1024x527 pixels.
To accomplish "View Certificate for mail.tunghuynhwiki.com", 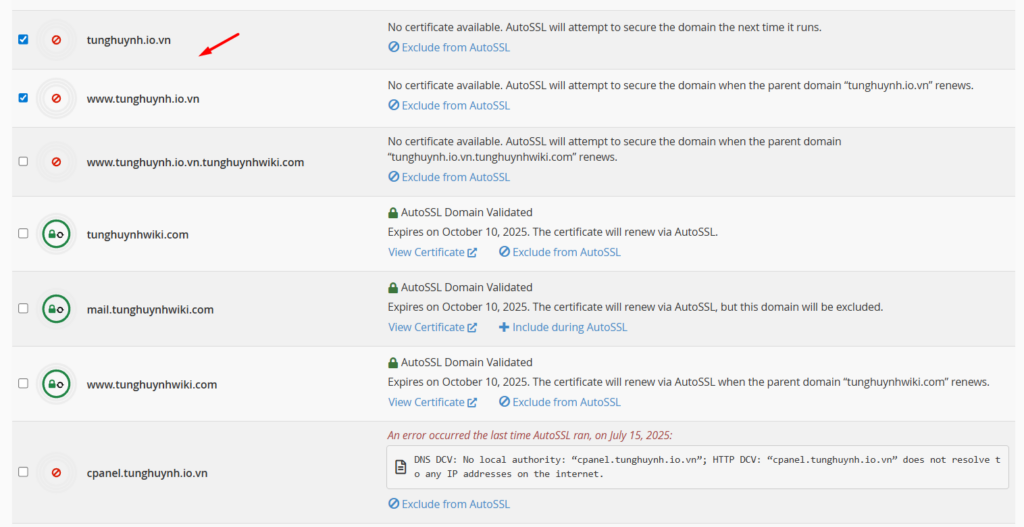I will (x=432, y=327).
